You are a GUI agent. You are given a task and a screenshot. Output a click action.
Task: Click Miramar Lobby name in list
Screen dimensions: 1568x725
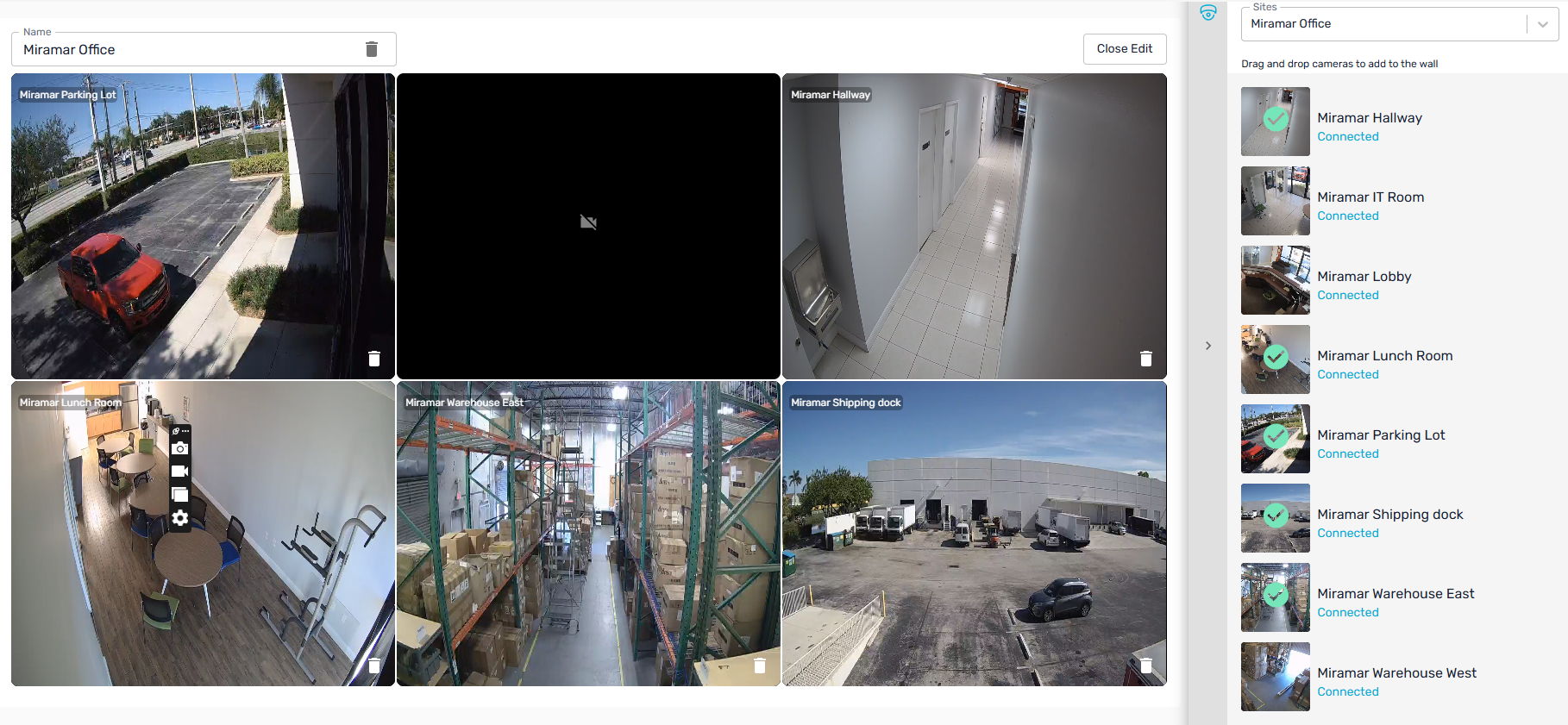(1364, 277)
